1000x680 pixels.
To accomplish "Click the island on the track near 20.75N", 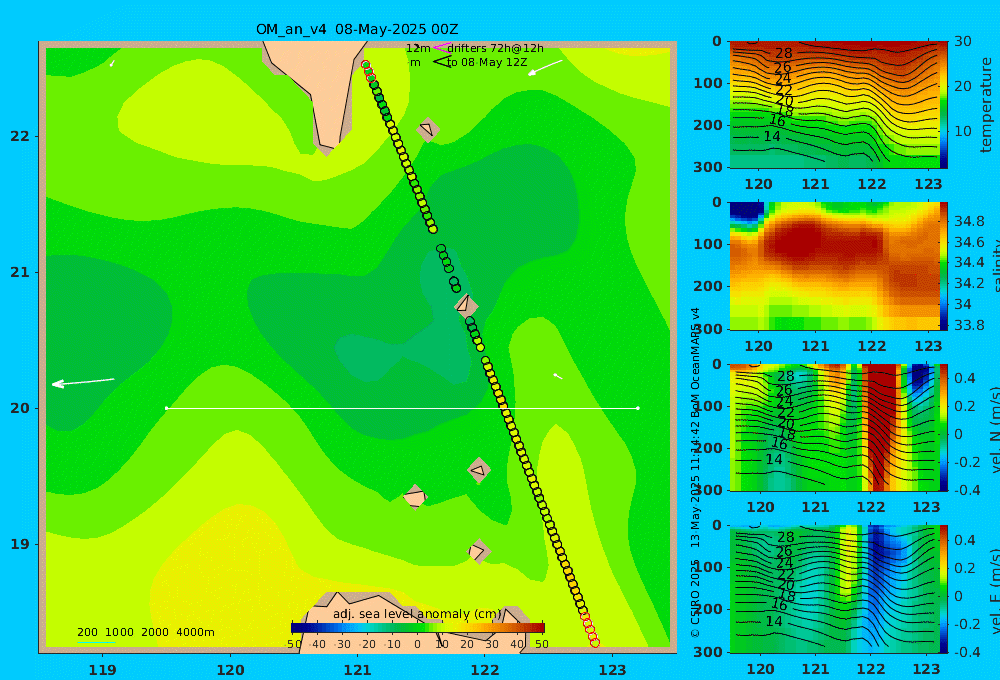I will pyautogui.click(x=465, y=304).
